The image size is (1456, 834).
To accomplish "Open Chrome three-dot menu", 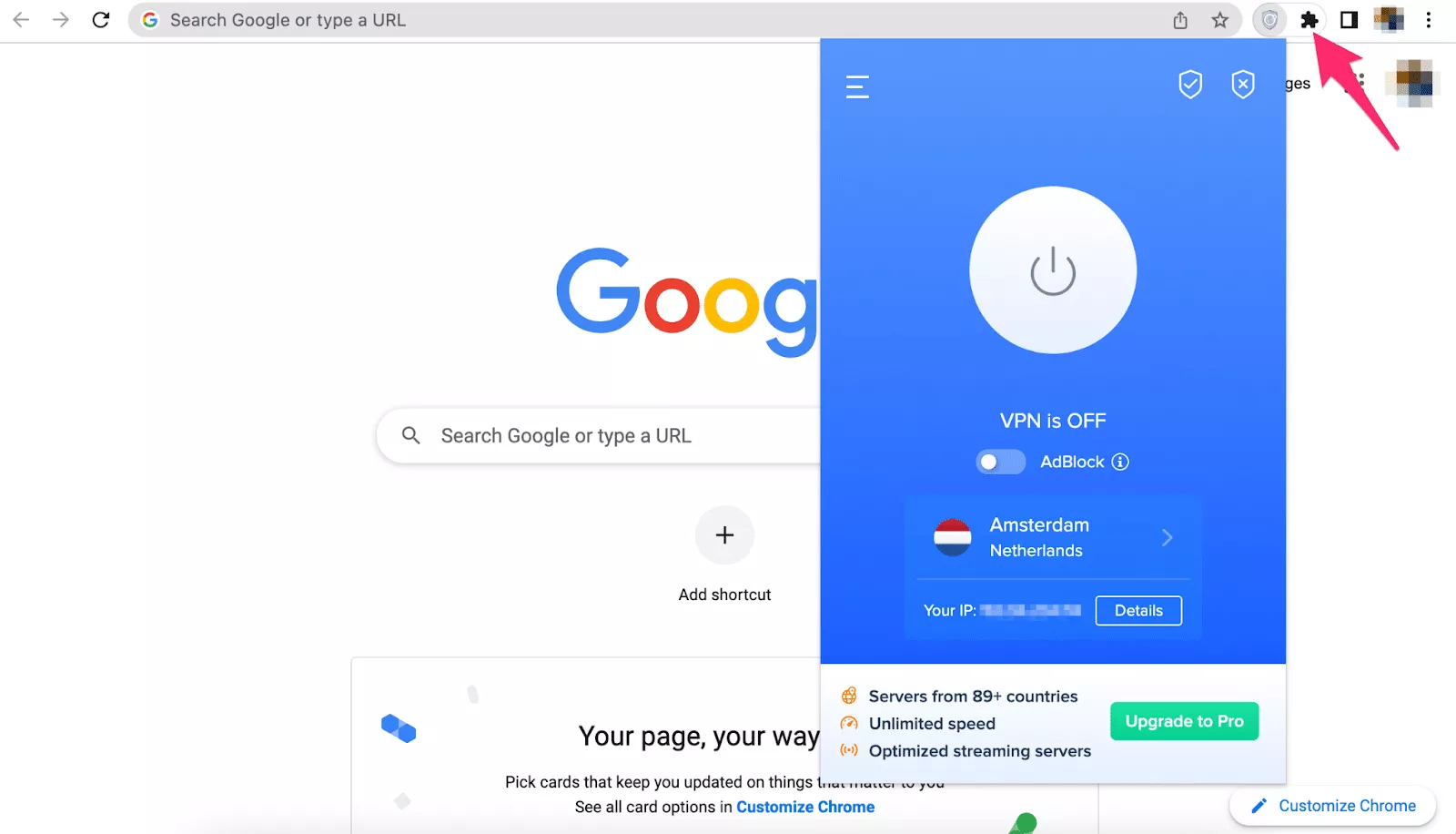I will click(1429, 20).
